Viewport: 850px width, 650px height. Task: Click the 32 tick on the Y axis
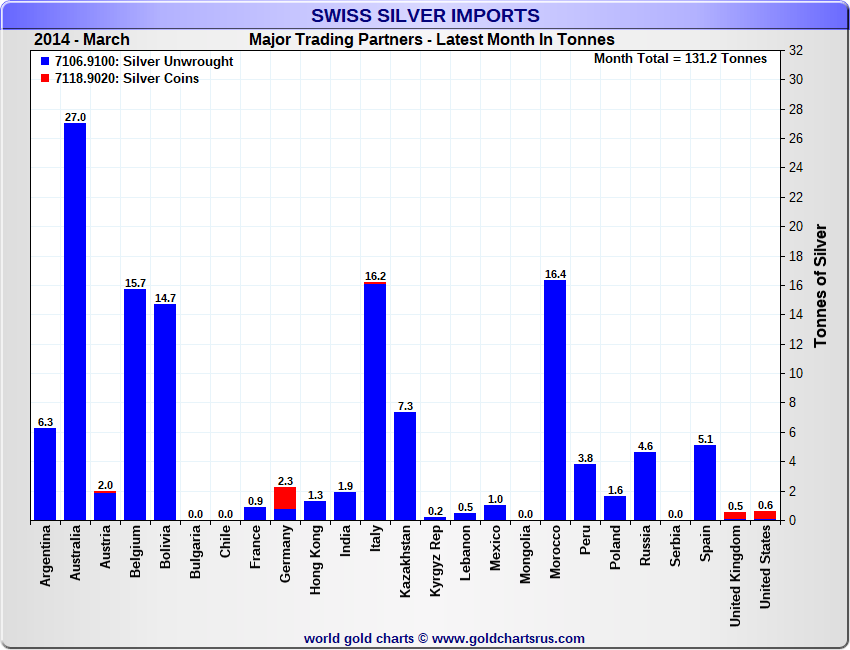pos(796,50)
